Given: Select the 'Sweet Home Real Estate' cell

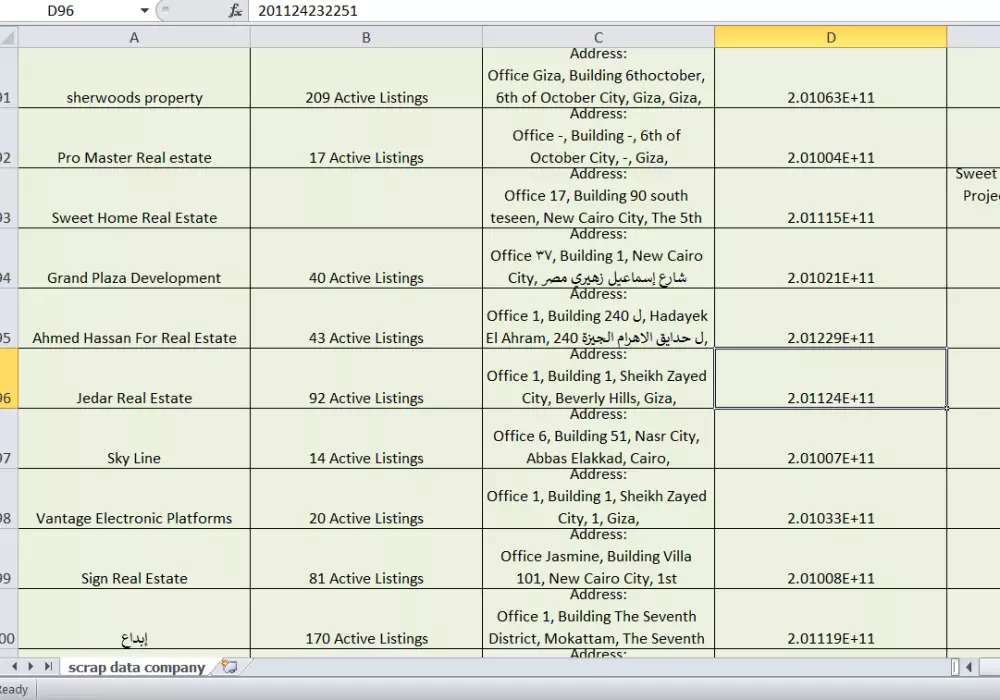Looking at the screenshot, I should point(134,198).
